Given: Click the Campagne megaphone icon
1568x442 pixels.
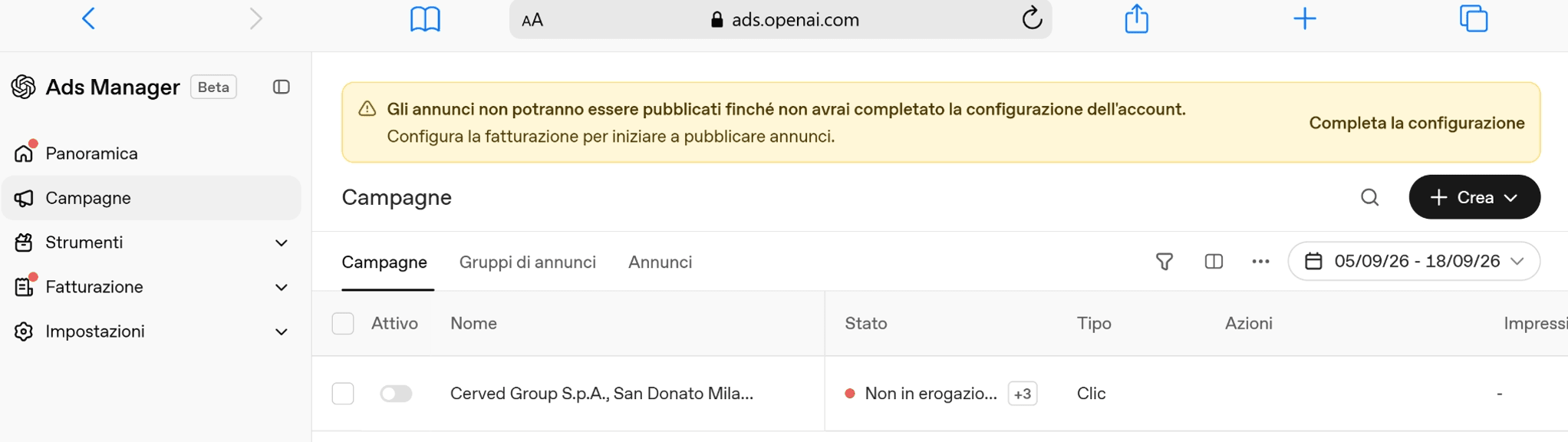Looking at the screenshot, I should coord(24,198).
